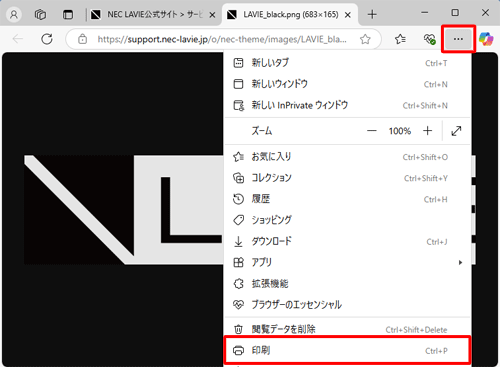Open ブラウザーのエッセンシャル menu entry

348,305
